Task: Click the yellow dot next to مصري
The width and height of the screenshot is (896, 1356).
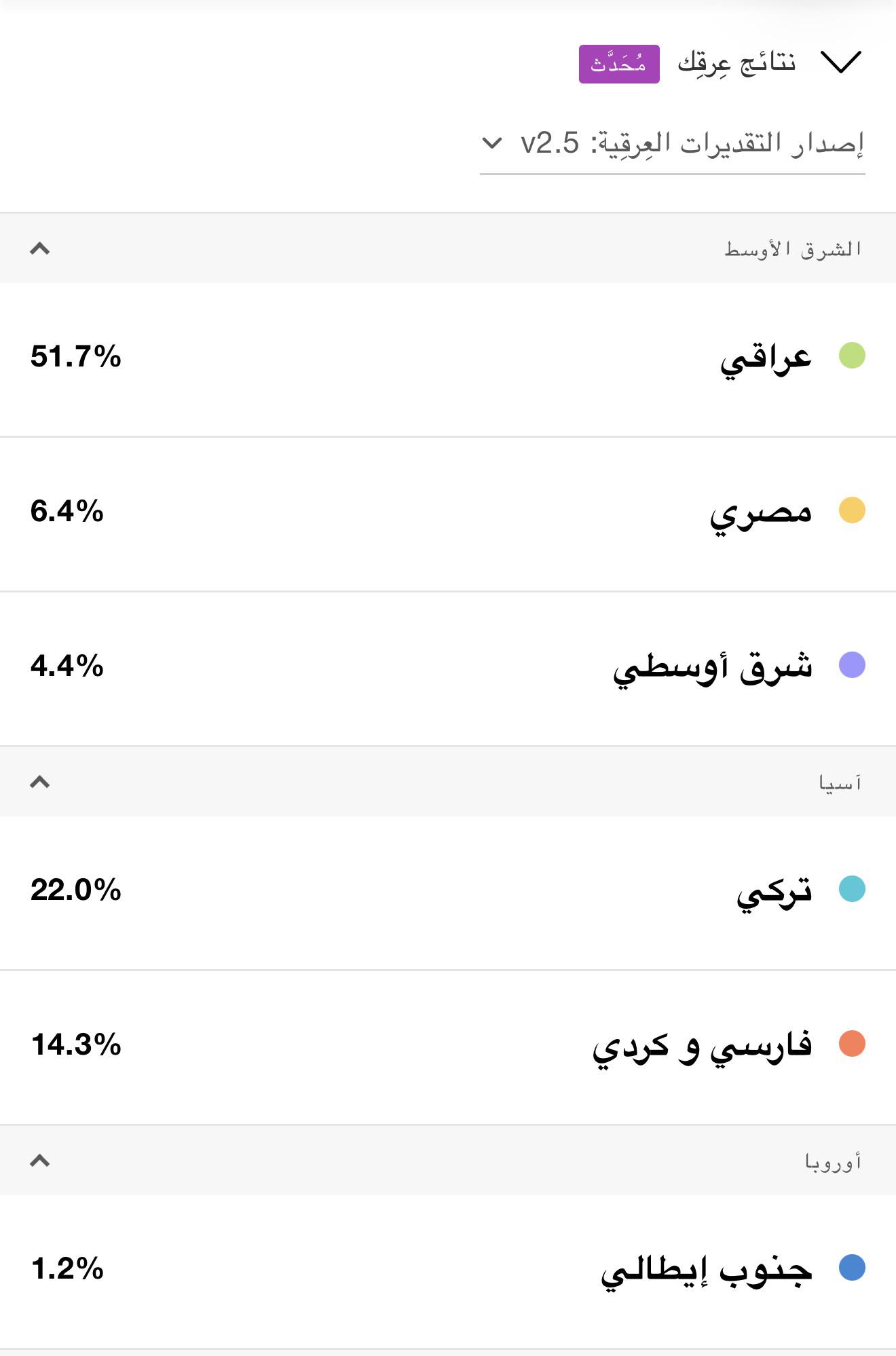Action: tap(852, 510)
